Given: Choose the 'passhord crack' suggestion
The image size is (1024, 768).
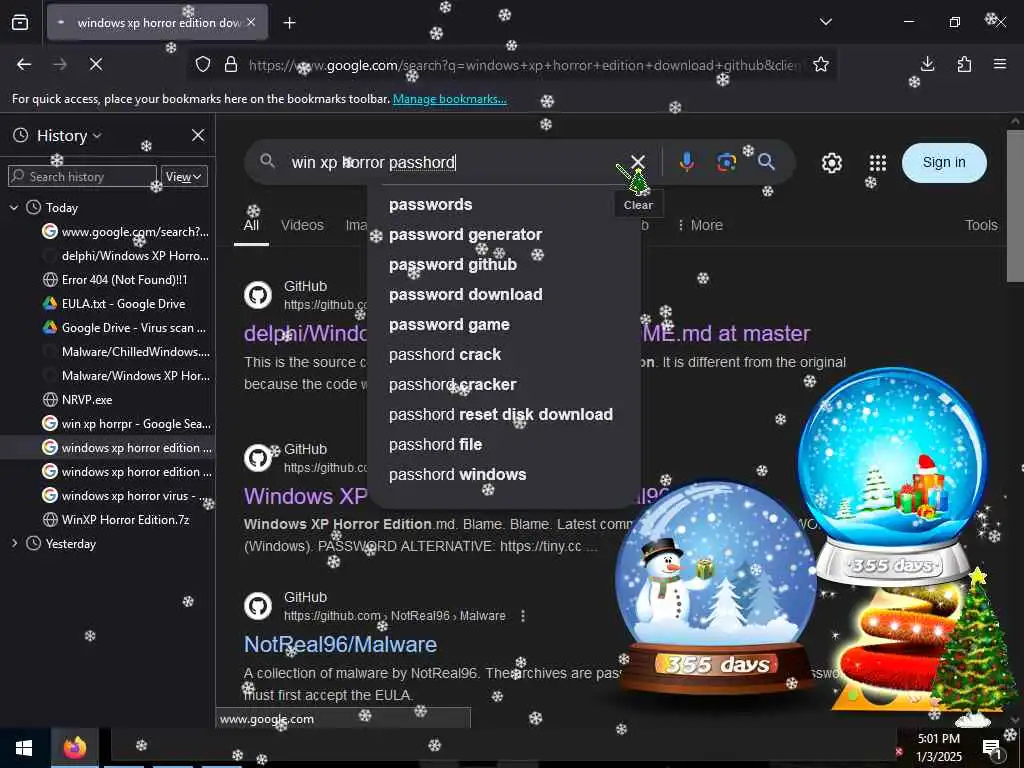Looking at the screenshot, I should [503, 355].
